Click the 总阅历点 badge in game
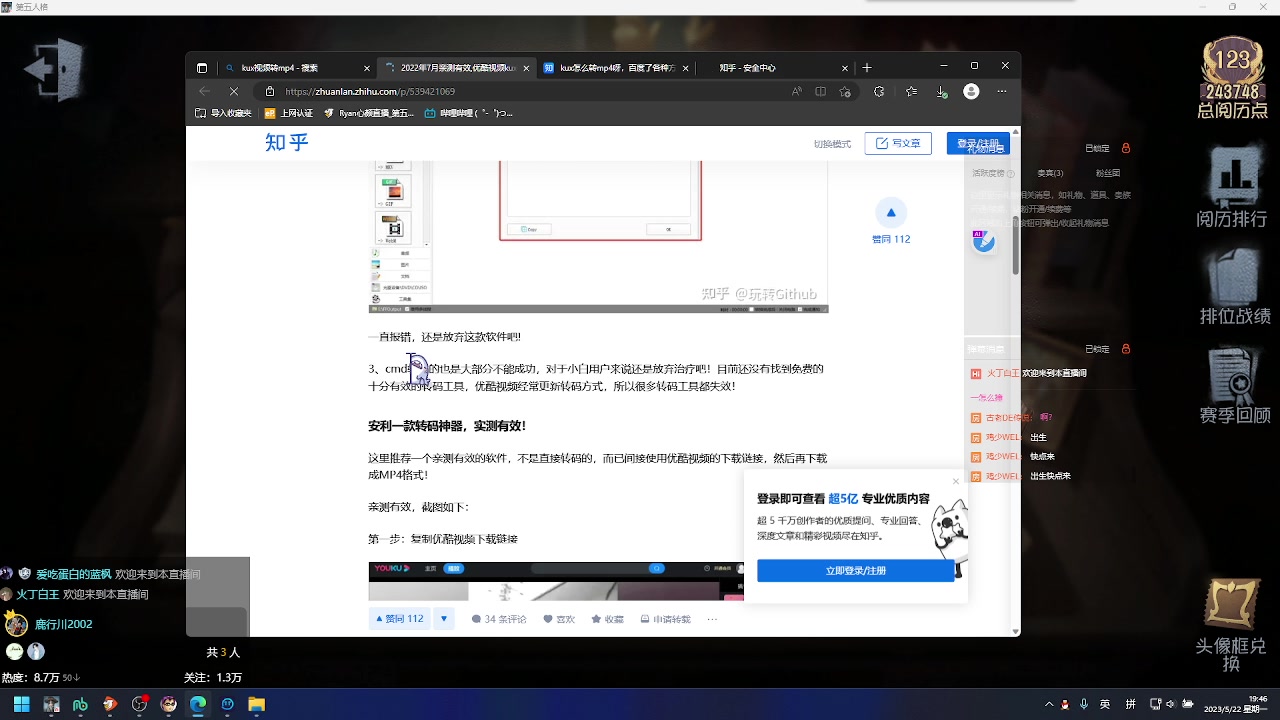1280x720 pixels. (x=1232, y=78)
